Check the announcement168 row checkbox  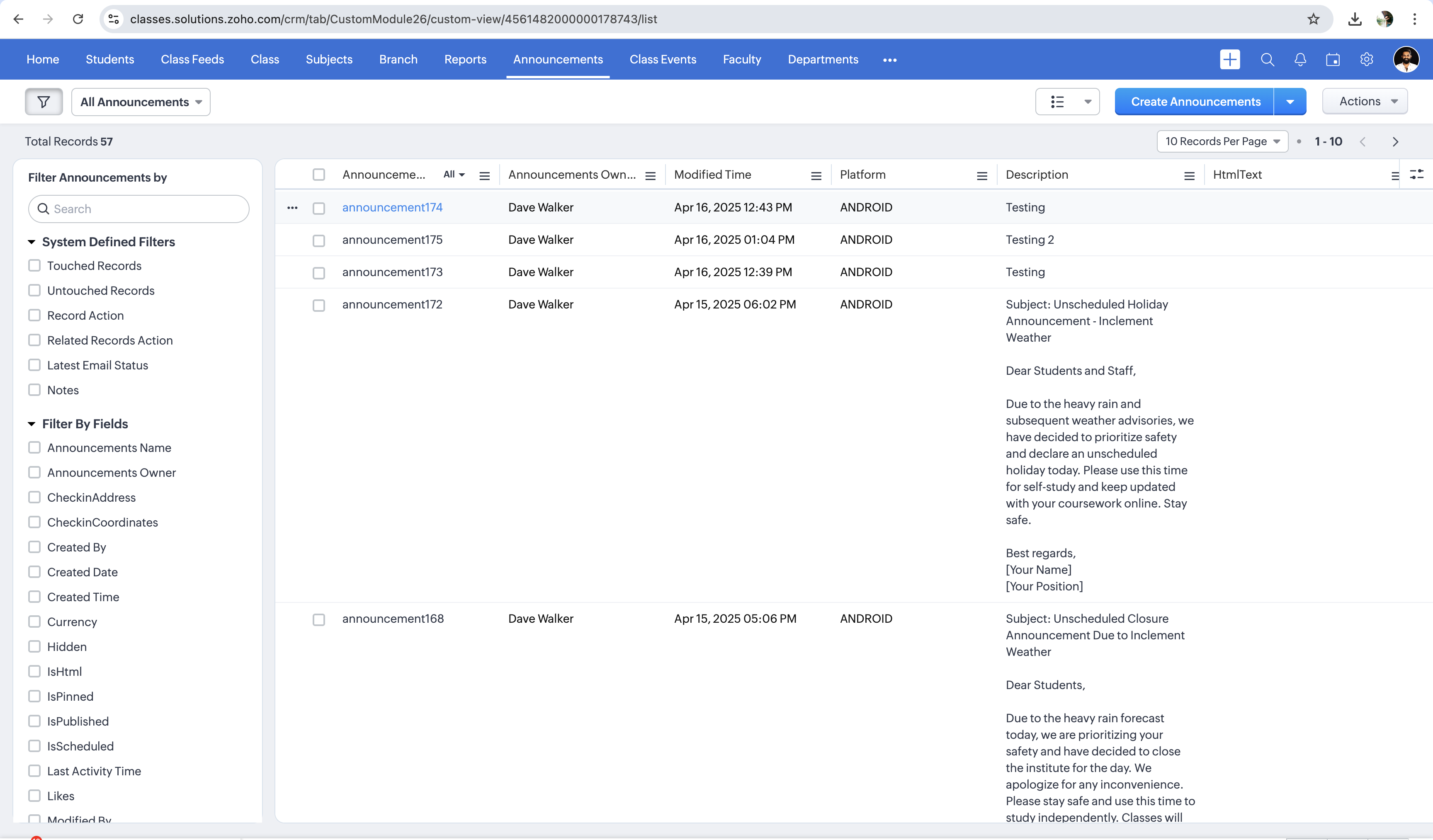pos(318,620)
